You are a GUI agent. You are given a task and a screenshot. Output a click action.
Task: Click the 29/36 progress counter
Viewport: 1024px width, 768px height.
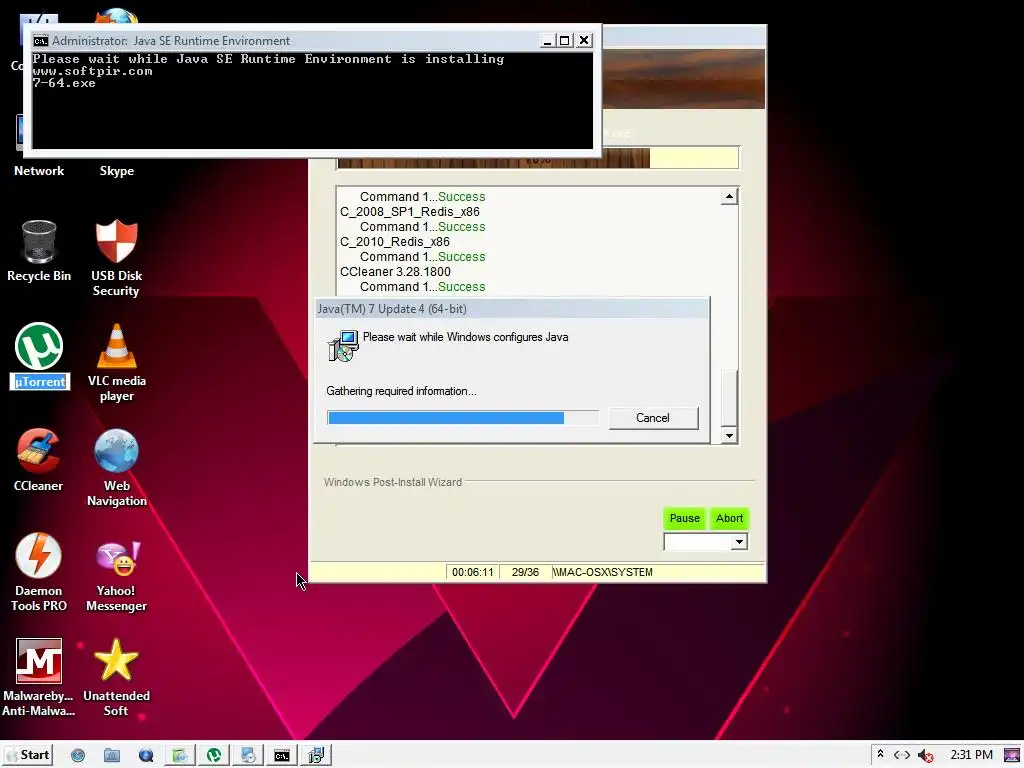(x=525, y=572)
